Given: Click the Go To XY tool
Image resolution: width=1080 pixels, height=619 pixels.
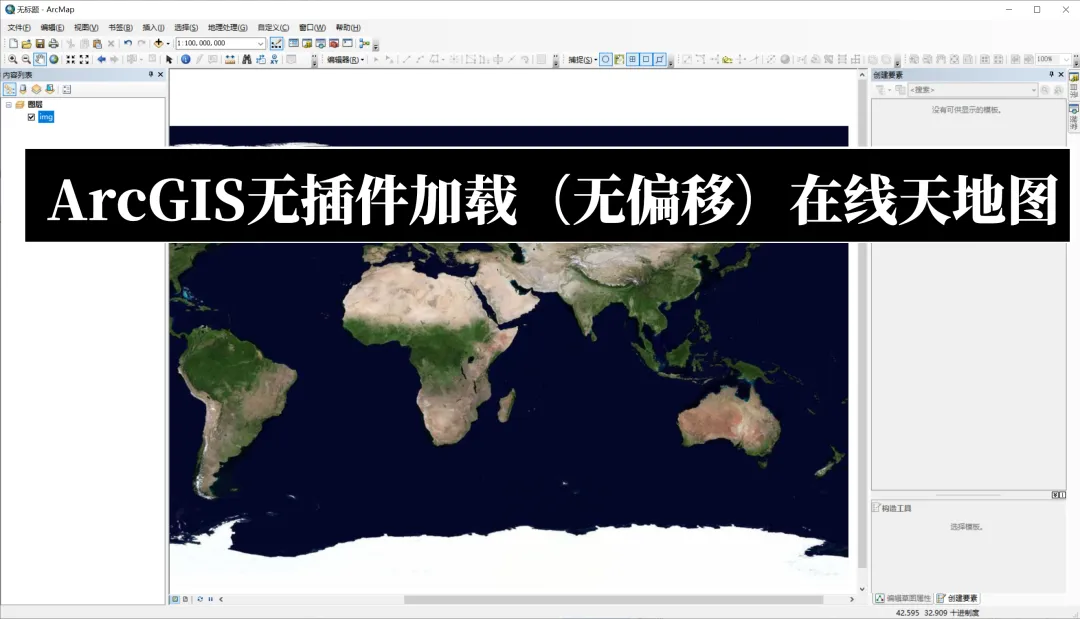Looking at the screenshot, I should [x=274, y=59].
